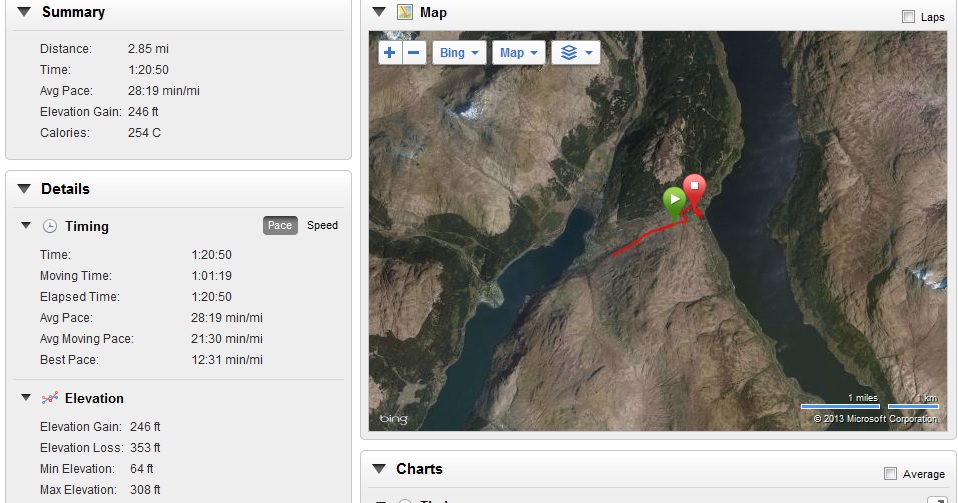Screen dimensions: 958x503
Task: Collapse the Charts panel
Action: click(378, 469)
